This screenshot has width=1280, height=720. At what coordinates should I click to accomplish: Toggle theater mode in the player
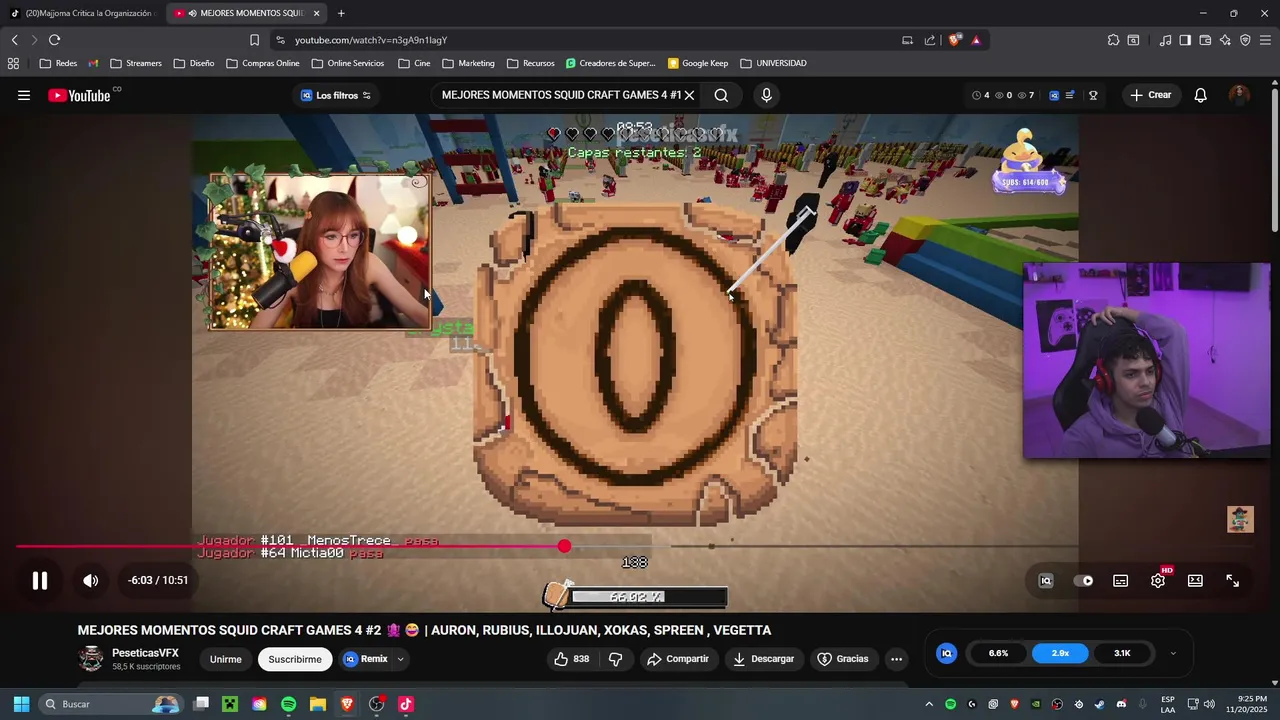click(x=1195, y=580)
